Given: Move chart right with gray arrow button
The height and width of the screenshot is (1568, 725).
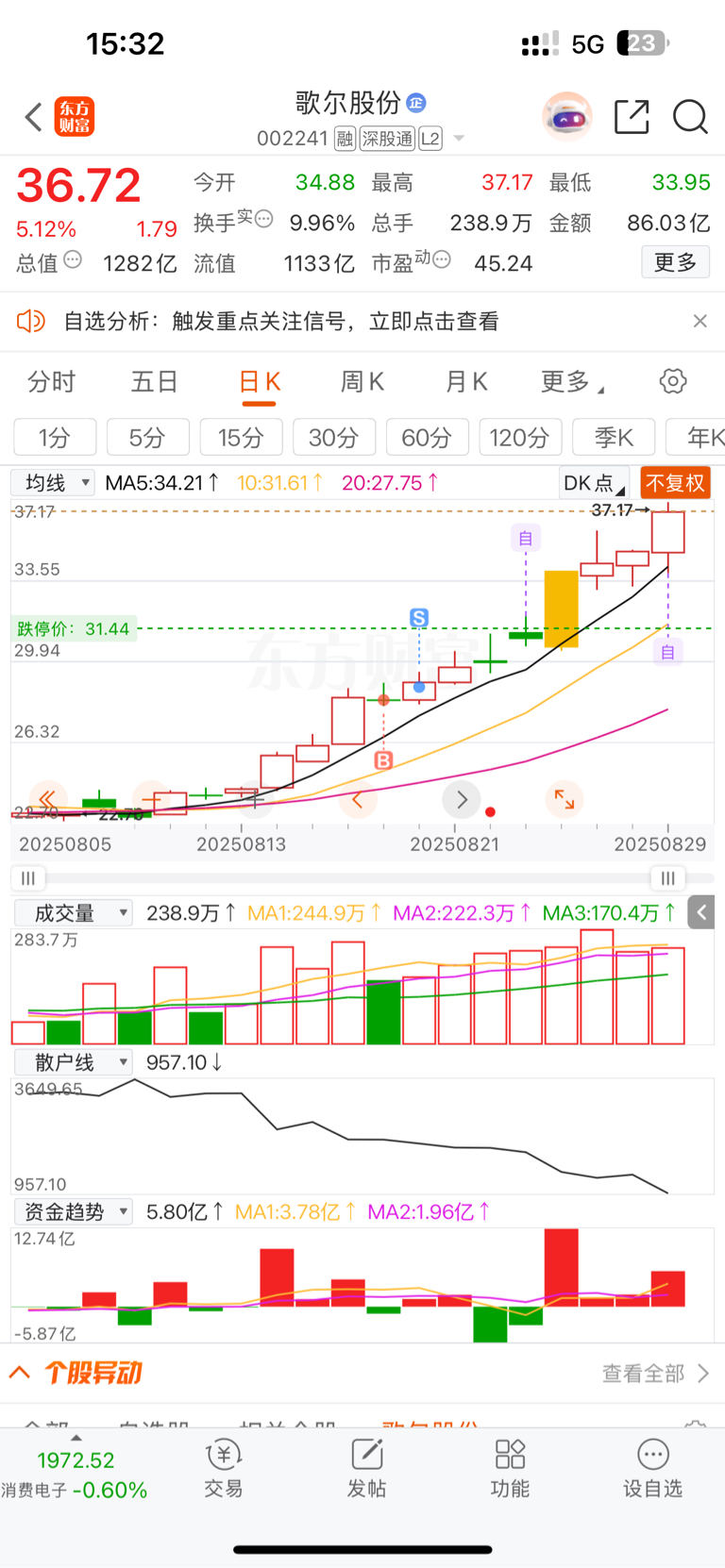Looking at the screenshot, I should (462, 800).
